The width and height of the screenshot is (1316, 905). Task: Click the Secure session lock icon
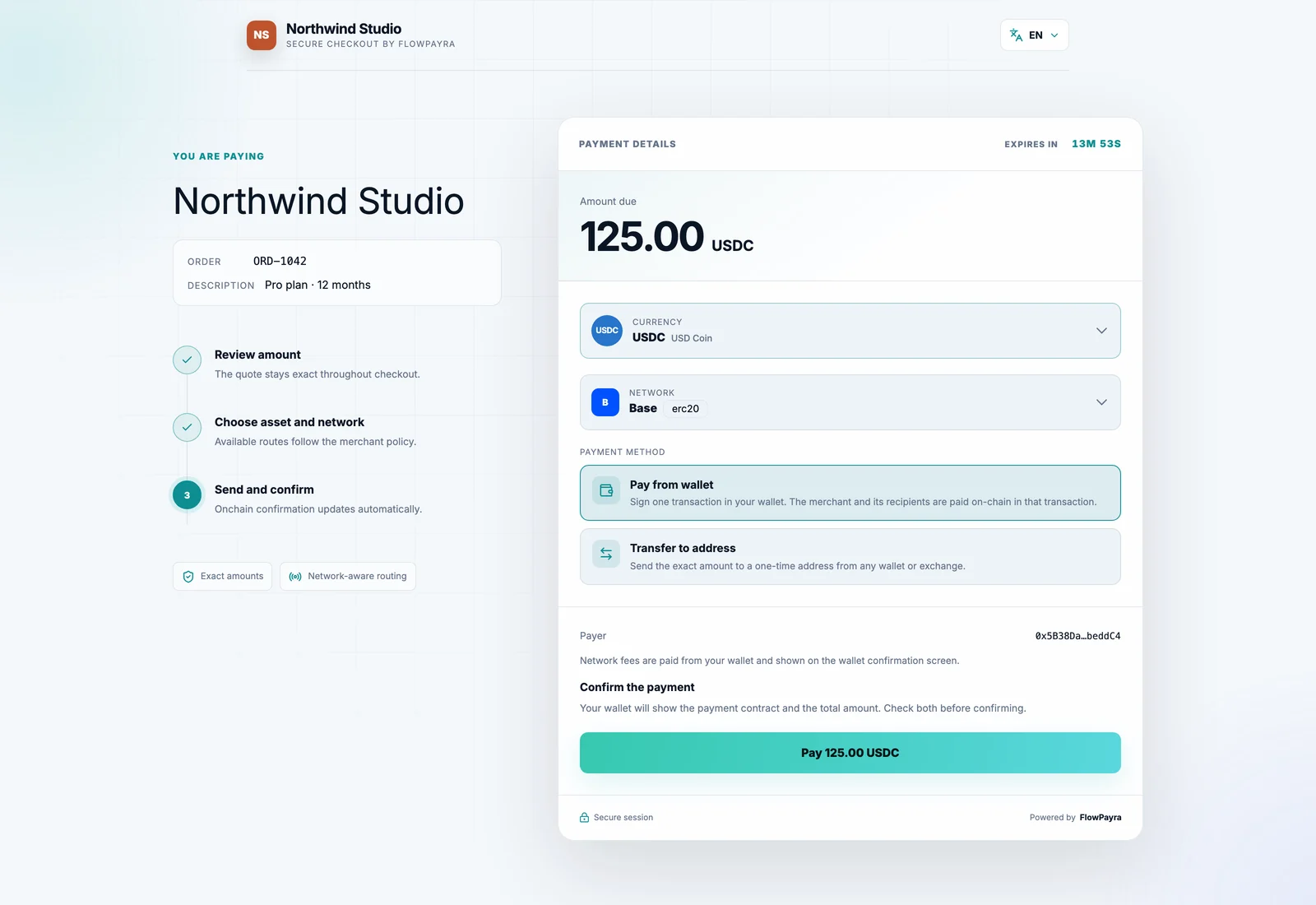[585, 817]
